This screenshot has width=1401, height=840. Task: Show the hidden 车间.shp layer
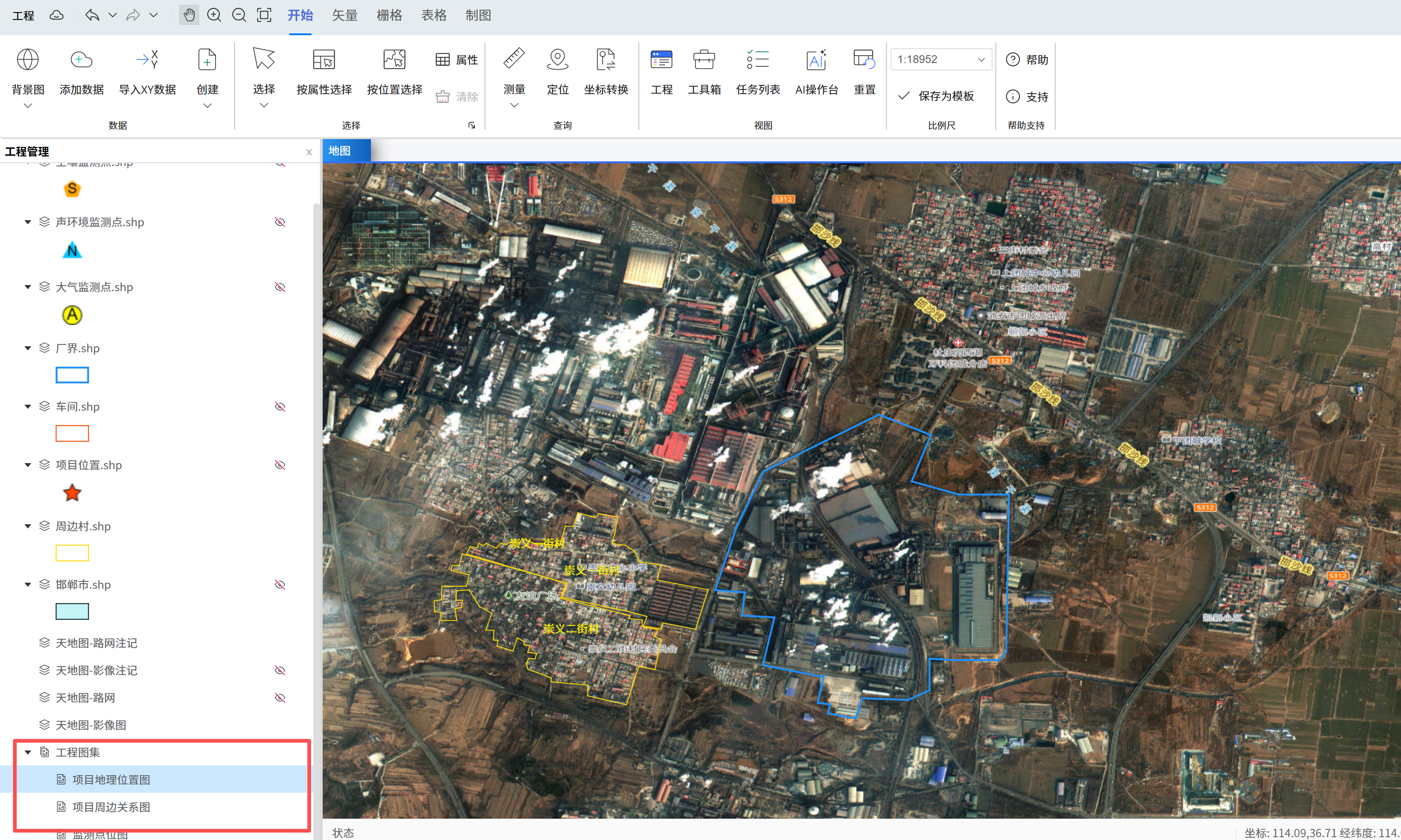[280, 407]
